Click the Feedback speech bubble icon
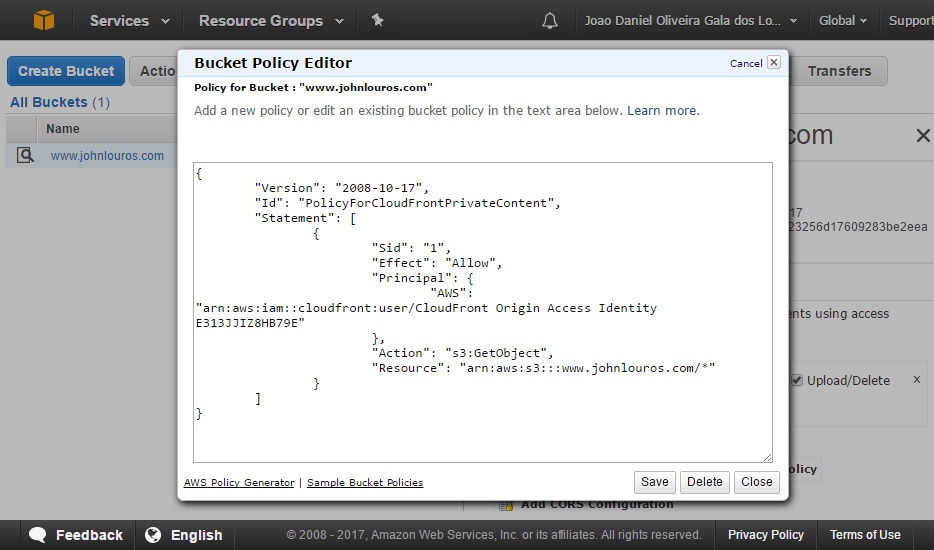Viewport: 934px width, 550px height. 38,535
